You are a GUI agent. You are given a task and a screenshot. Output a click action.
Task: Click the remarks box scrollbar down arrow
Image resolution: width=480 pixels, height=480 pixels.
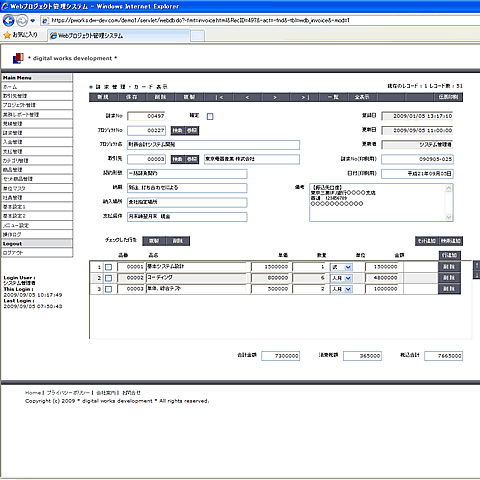pyautogui.click(x=449, y=217)
